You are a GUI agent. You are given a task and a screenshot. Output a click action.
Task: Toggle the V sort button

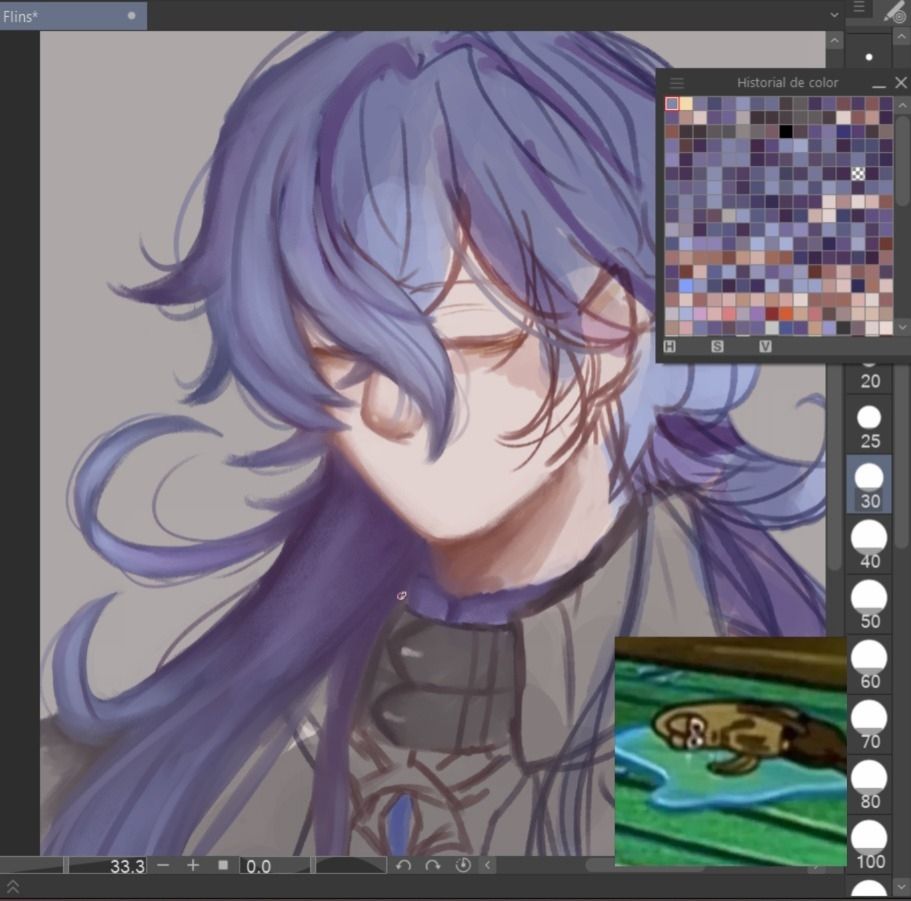765,347
